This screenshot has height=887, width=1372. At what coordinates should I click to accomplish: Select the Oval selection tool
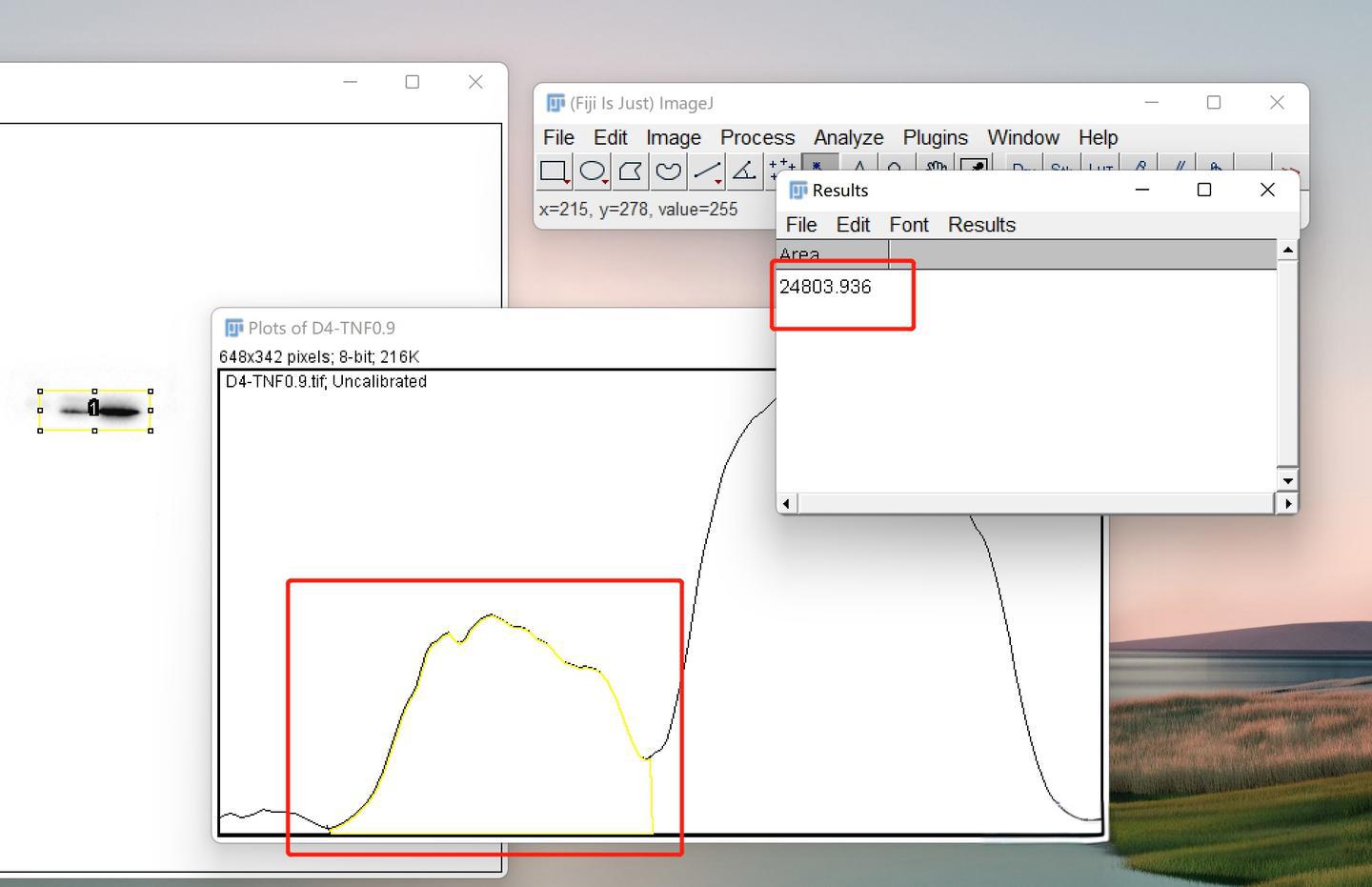(593, 171)
